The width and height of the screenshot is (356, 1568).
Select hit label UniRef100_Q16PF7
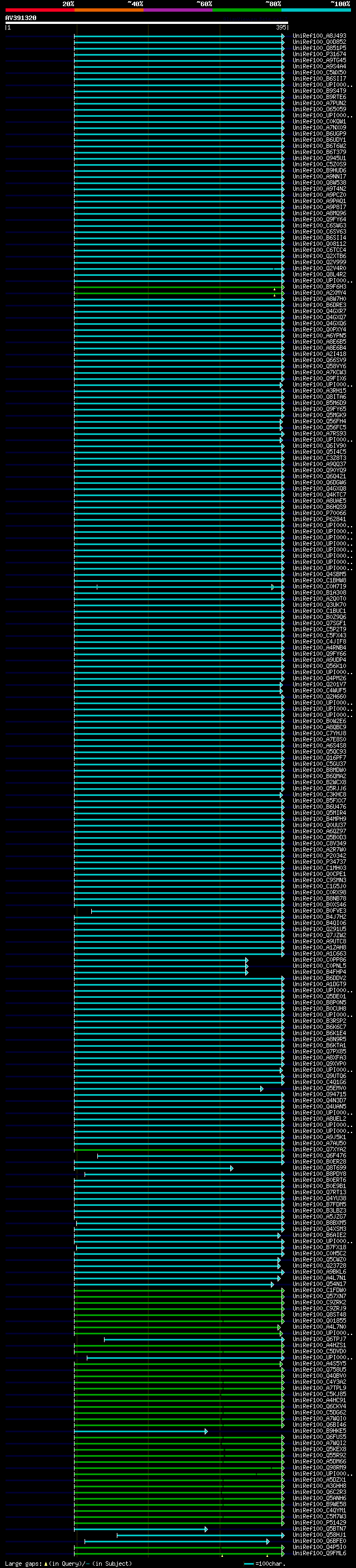coord(319,758)
